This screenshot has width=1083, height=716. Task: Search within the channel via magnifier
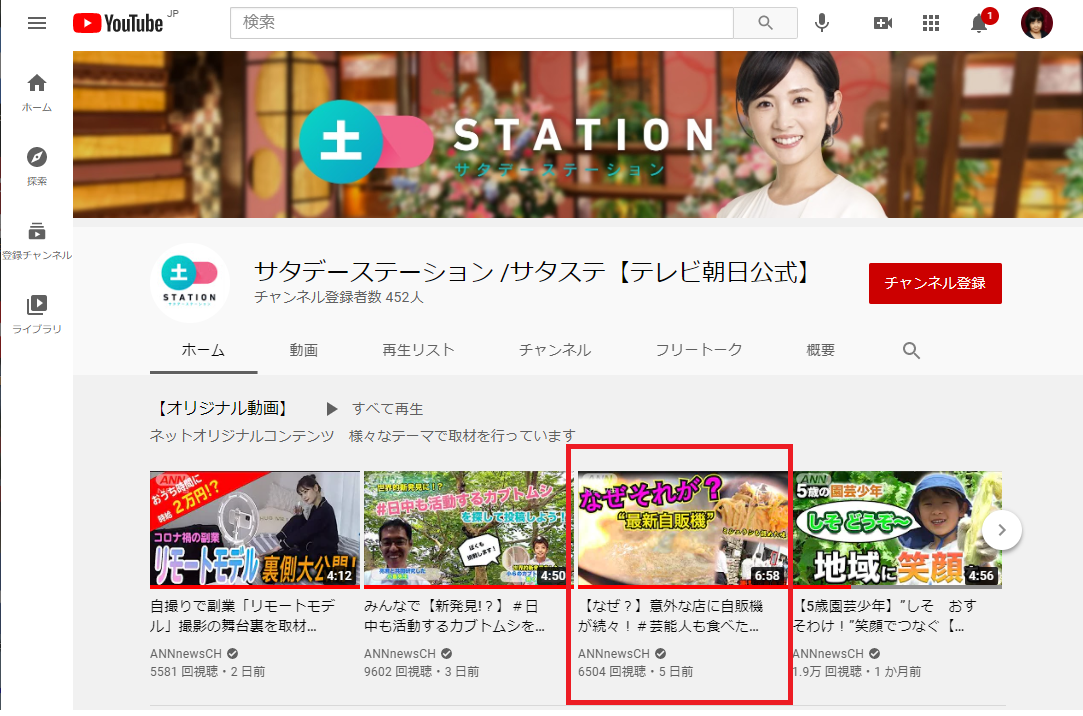pos(911,351)
